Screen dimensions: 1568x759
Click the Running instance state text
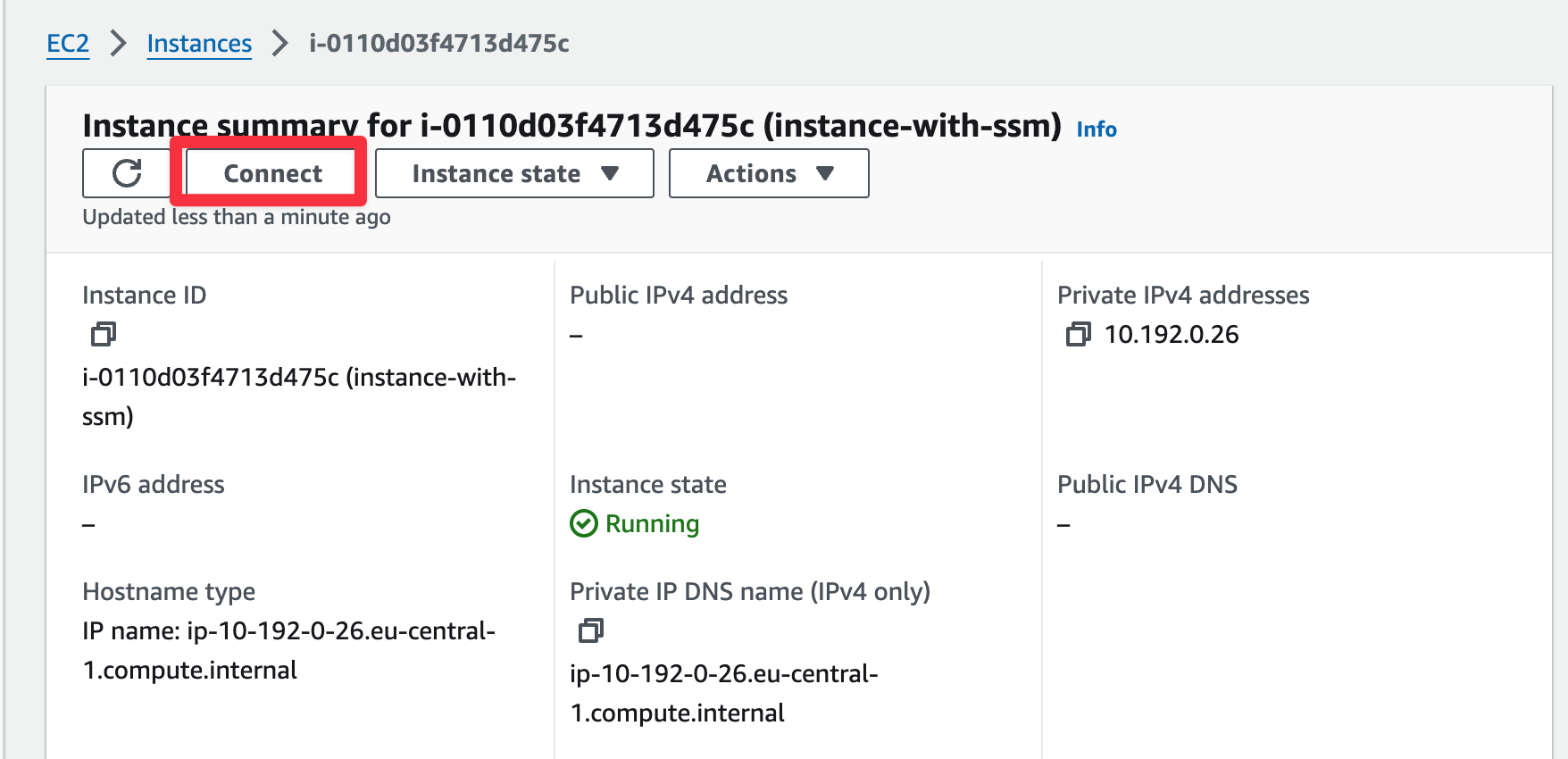652,523
